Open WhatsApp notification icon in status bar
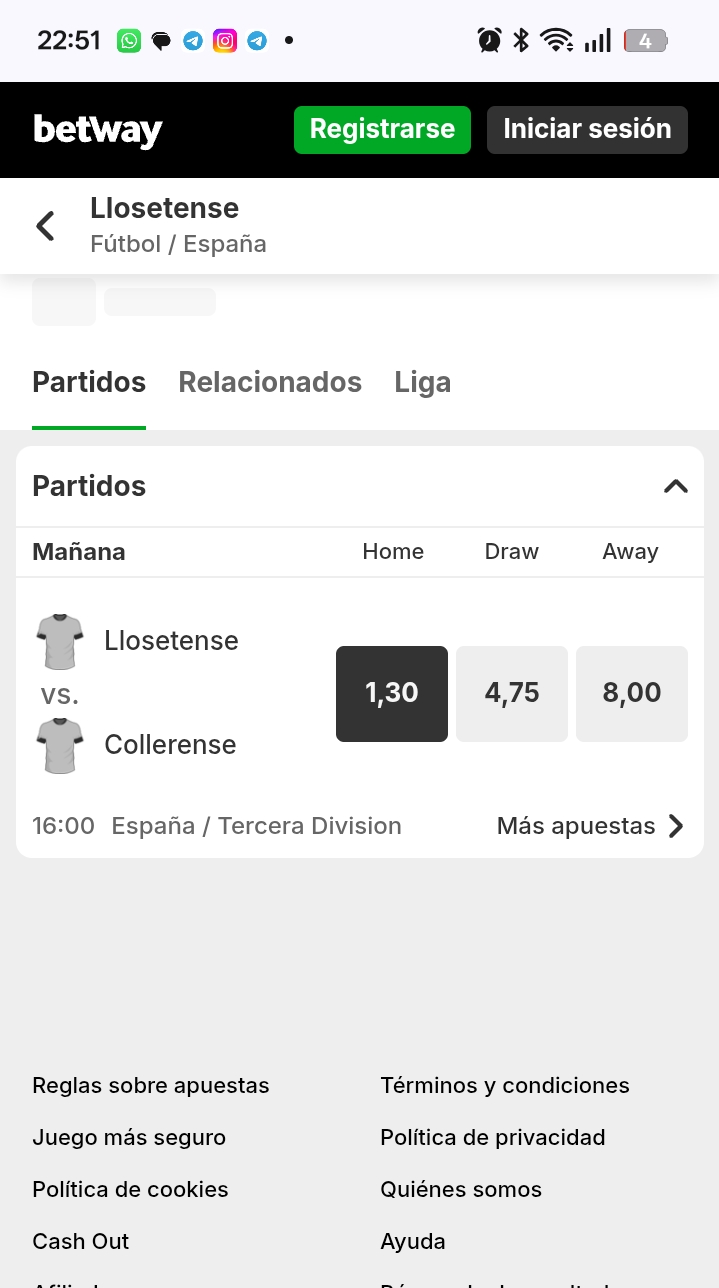719x1288 pixels. [x=129, y=41]
